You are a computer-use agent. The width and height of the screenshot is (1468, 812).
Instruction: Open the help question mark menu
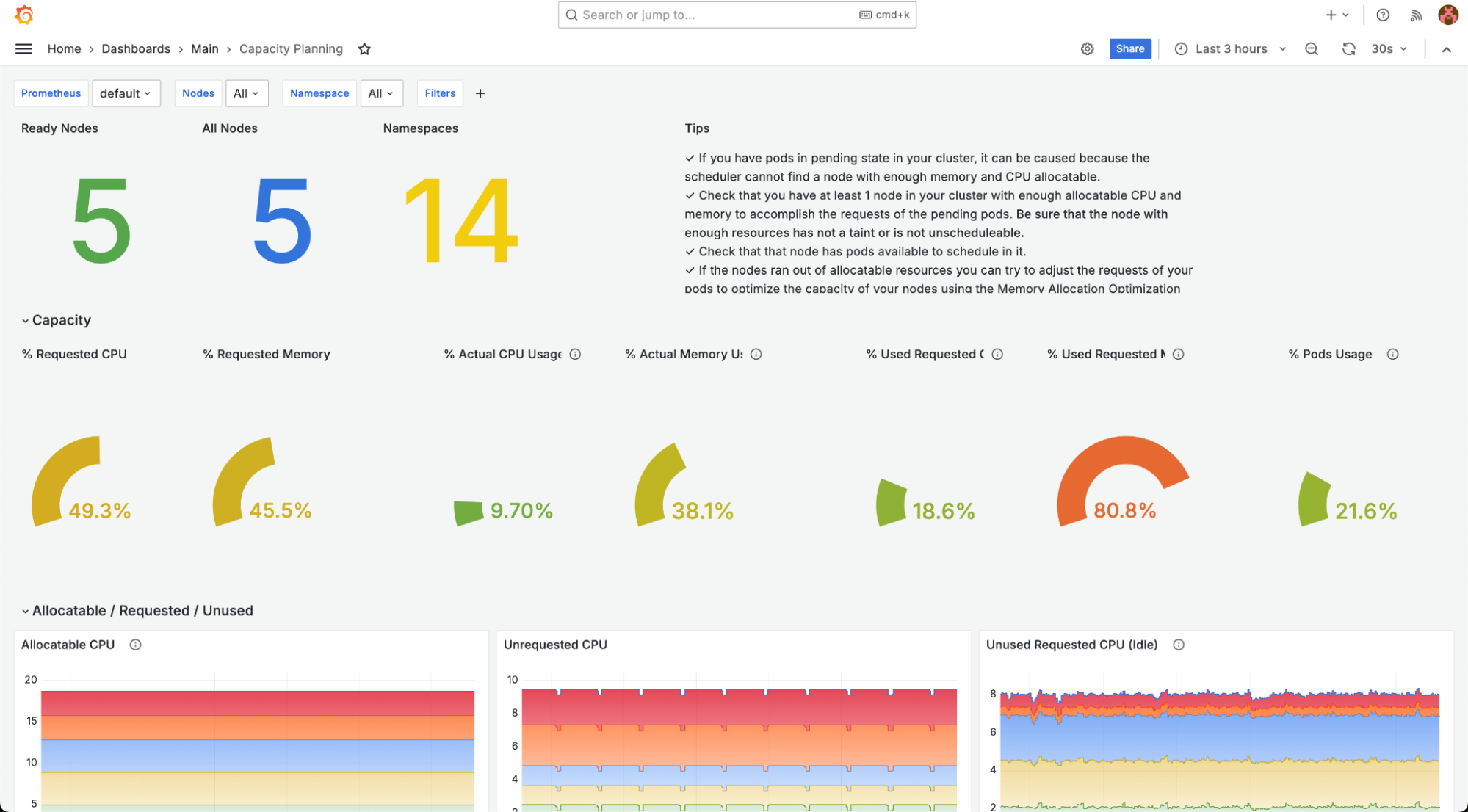1382,15
